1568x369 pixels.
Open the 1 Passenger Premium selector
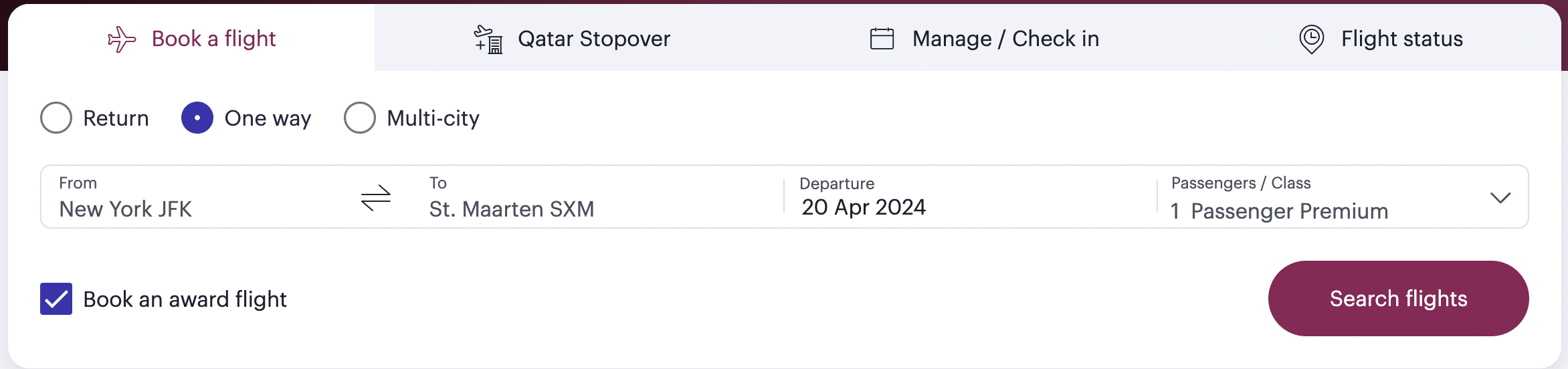pyautogui.click(x=1279, y=211)
